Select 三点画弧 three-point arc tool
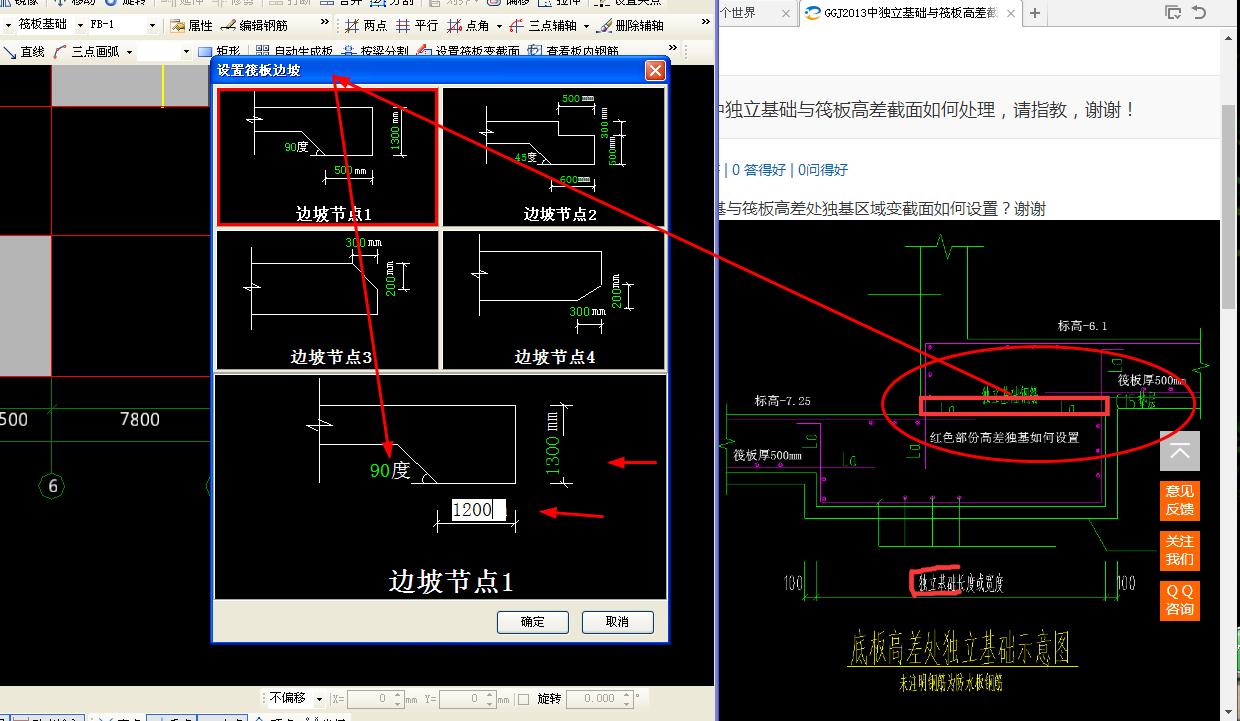The height and width of the screenshot is (721, 1240). click(x=88, y=51)
